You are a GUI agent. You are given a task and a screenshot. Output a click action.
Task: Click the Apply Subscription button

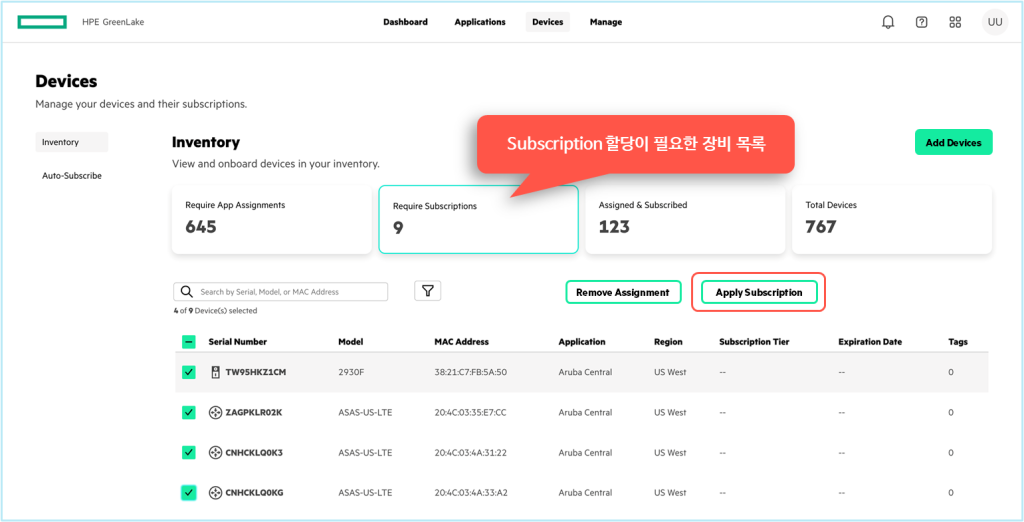[x=759, y=292]
